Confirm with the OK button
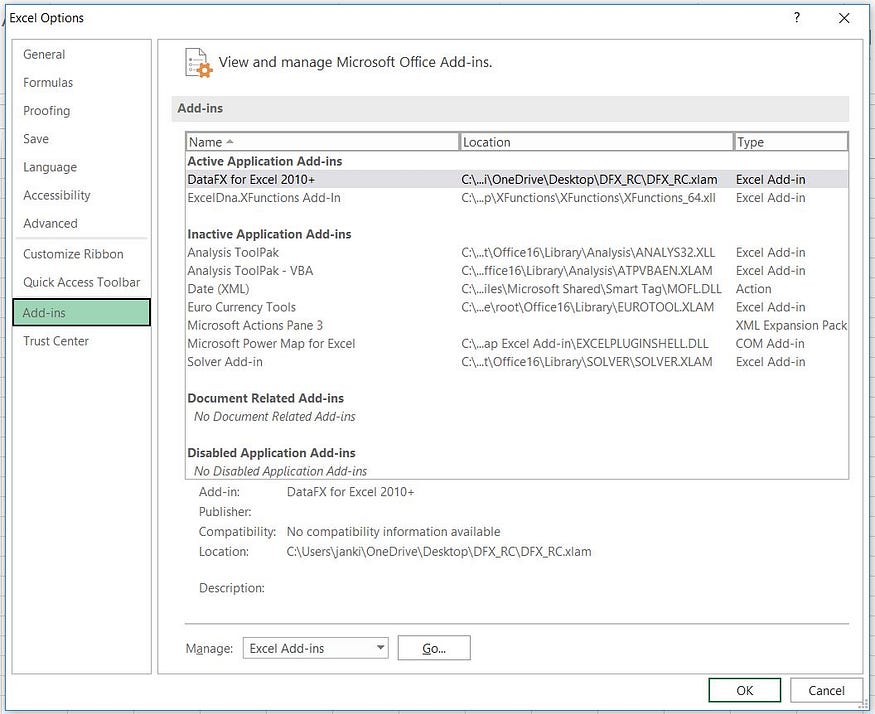The image size is (875, 714). coord(744,691)
